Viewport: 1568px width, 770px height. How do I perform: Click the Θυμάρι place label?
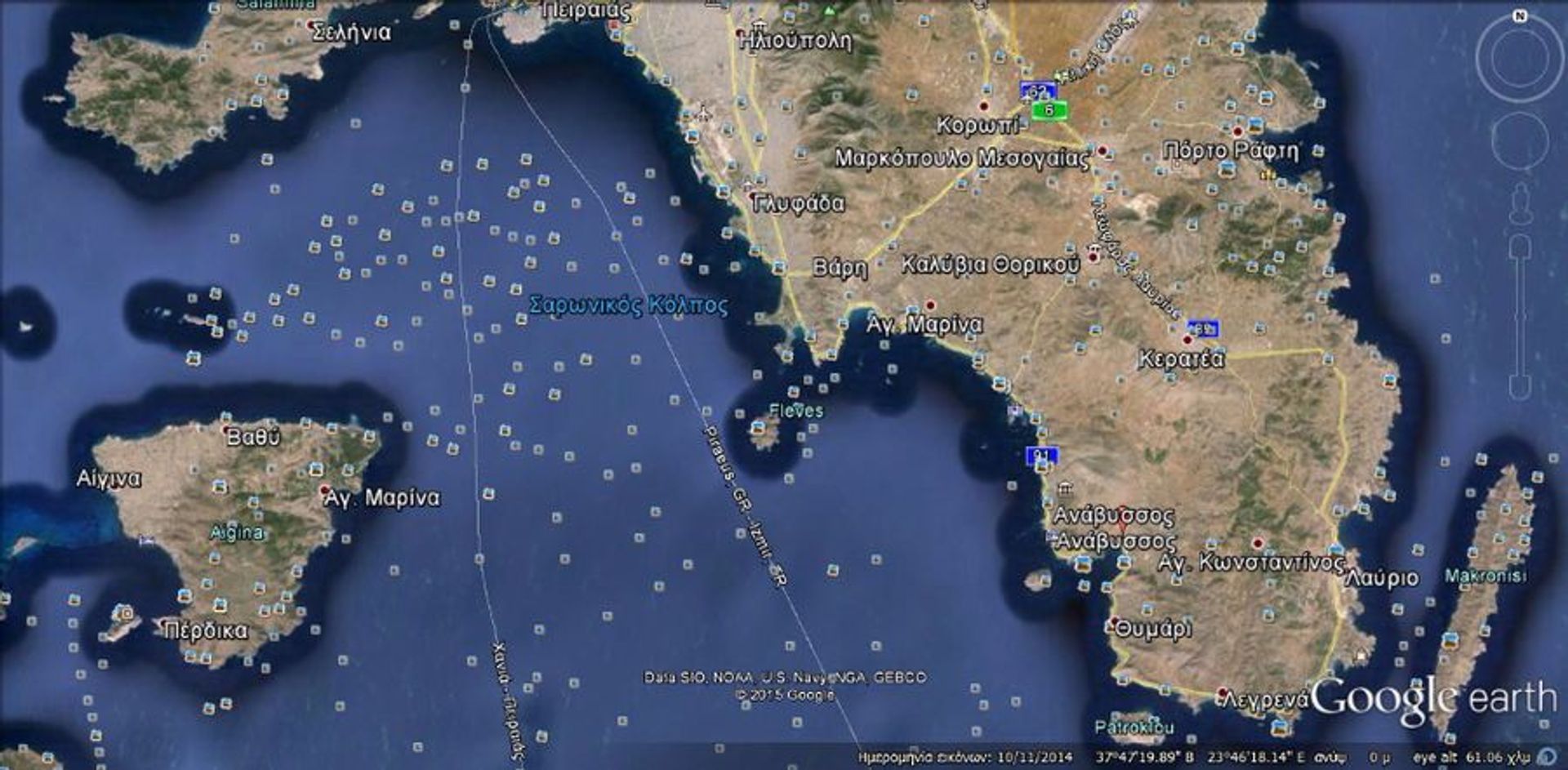click(x=1153, y=630)
